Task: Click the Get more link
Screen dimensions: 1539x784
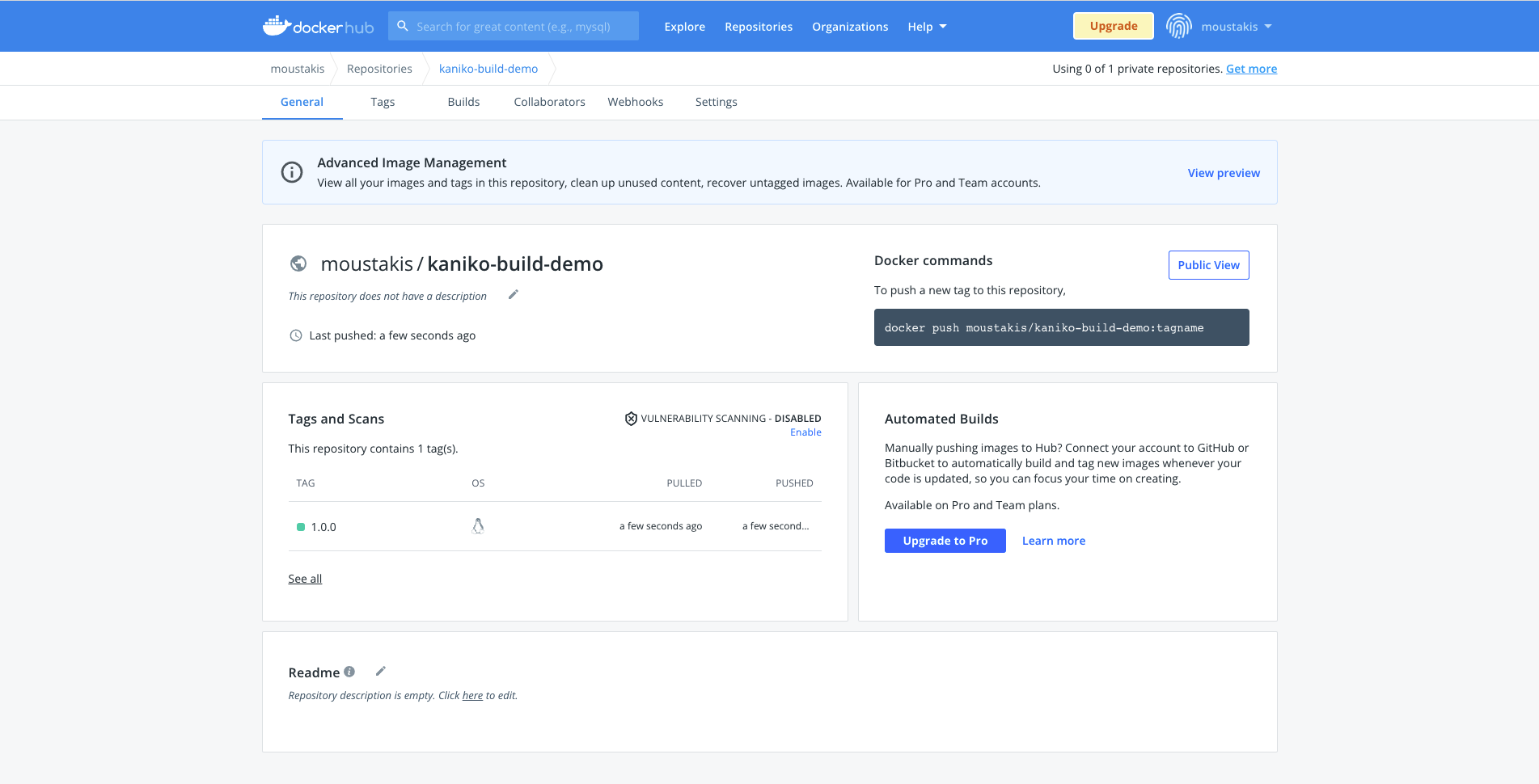Action: [x=1251, y=69]
